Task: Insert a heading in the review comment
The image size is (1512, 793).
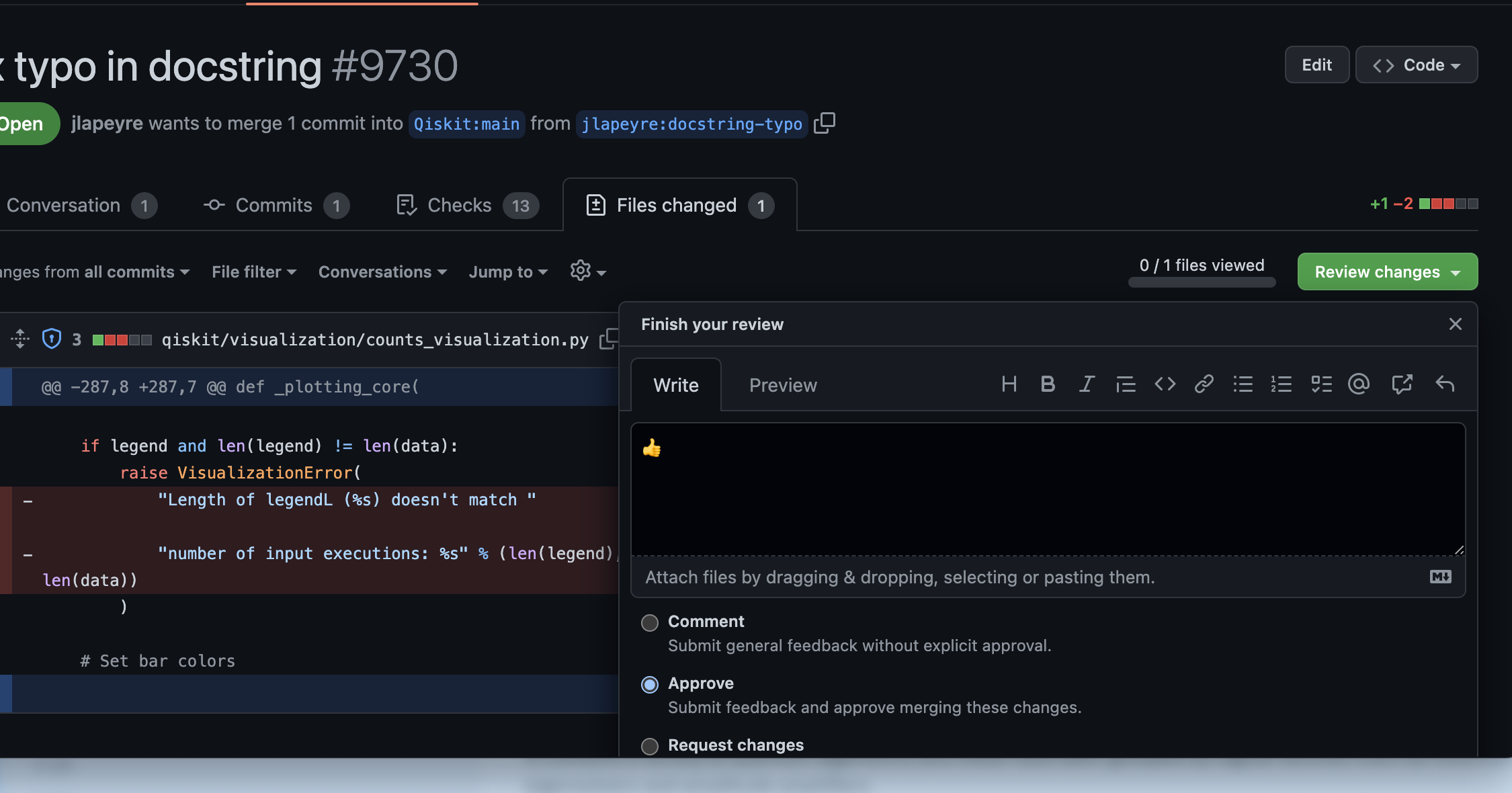Action: tap(1008, 384)
